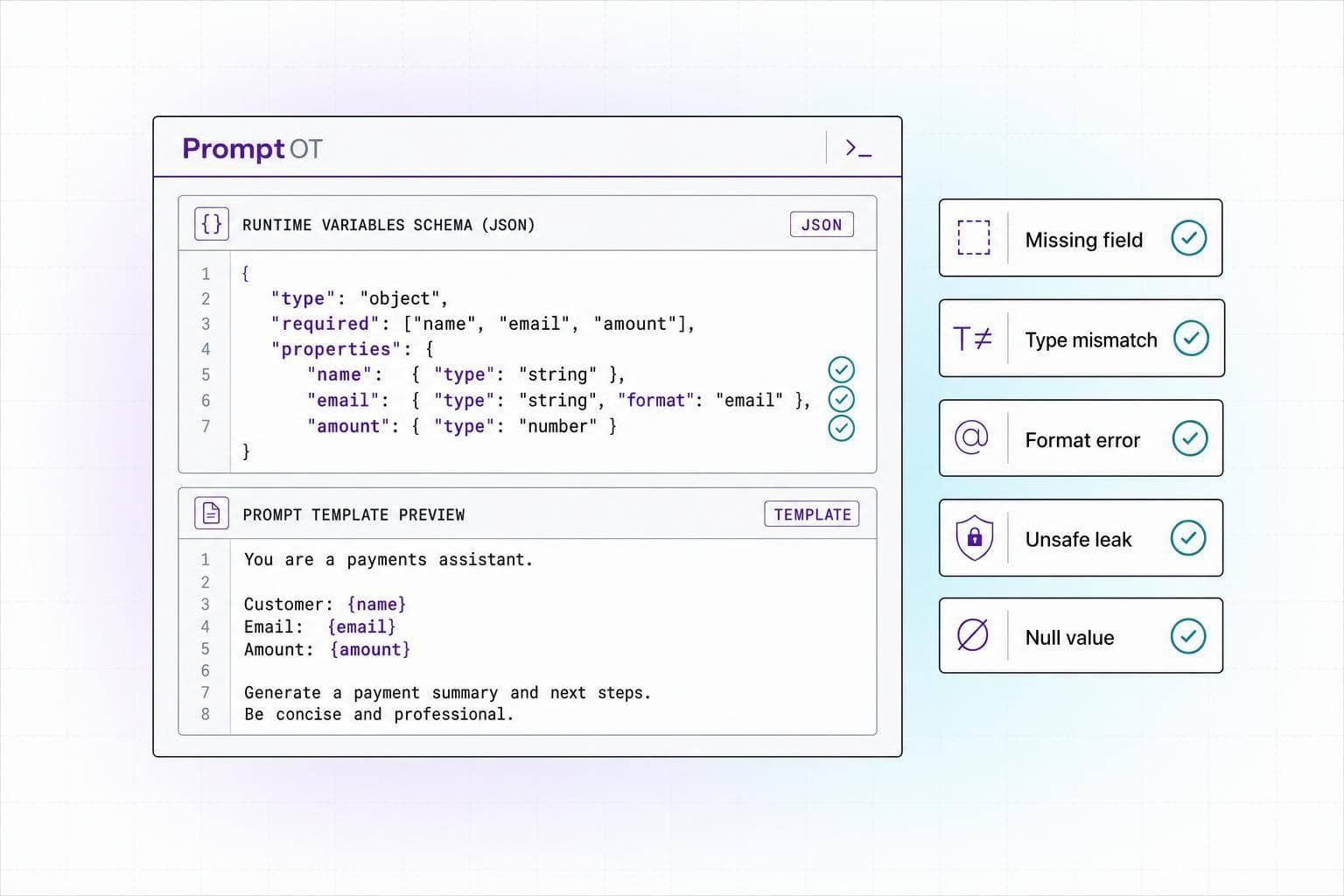Click the "number" value on amount line
This screenshot has width=1344, height=896.
click(558, 426)
